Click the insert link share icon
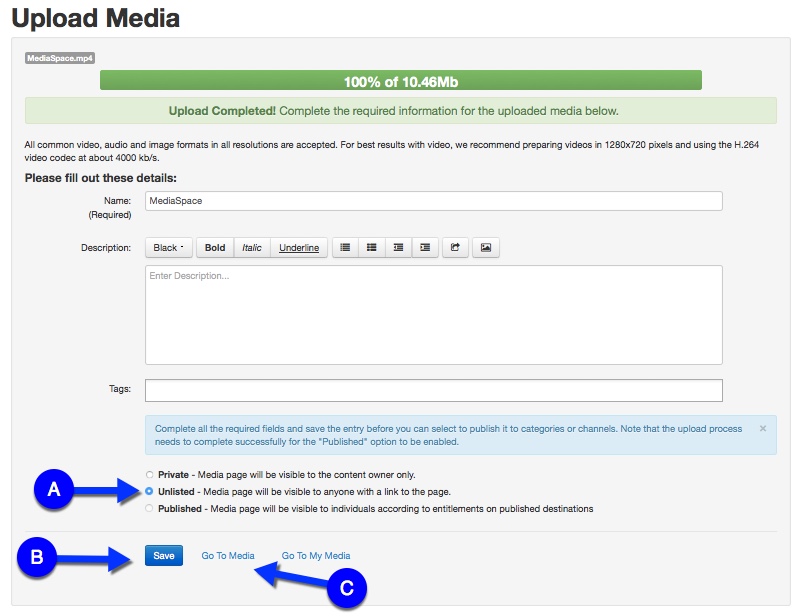 point(454,247)
